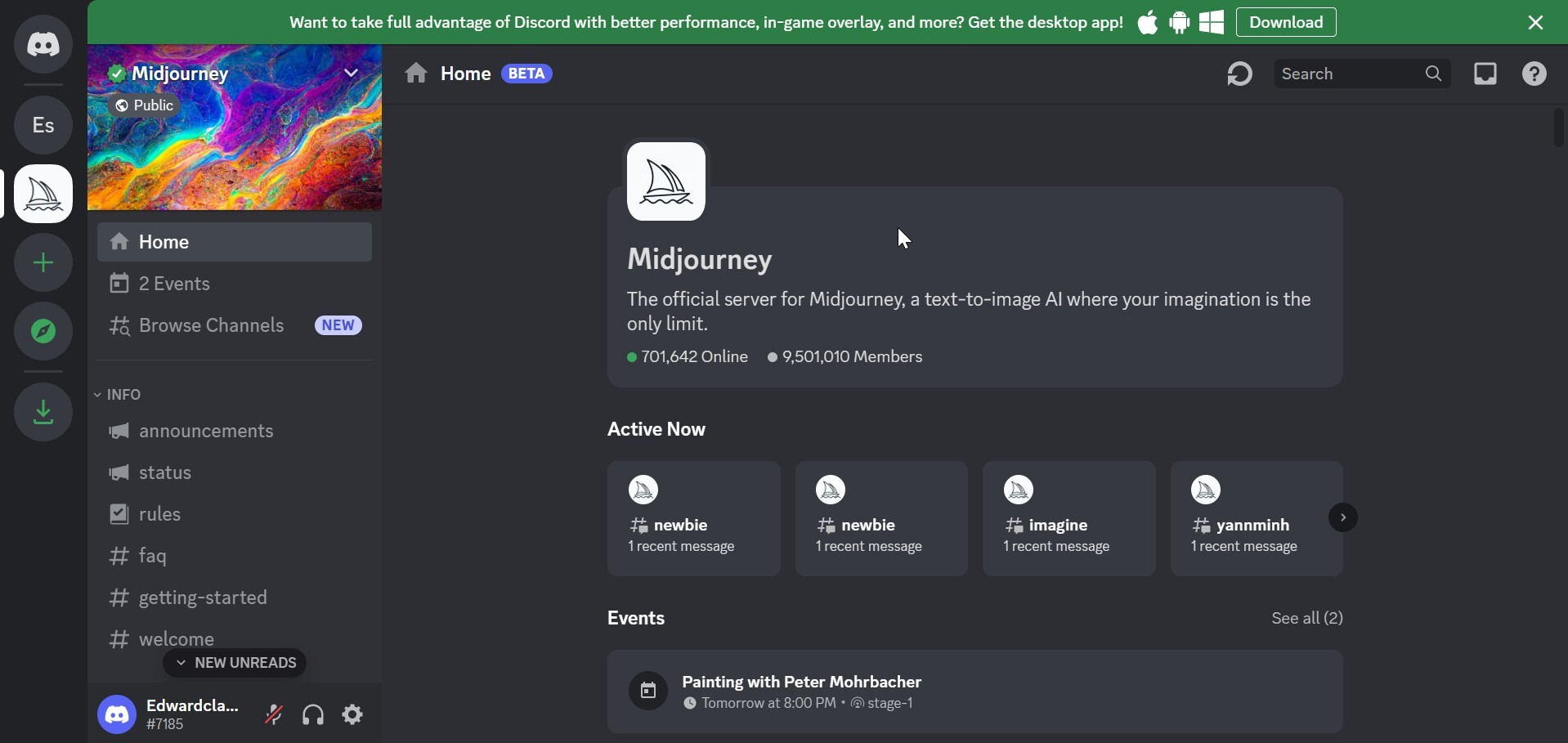Toggle headphones deafen in user panel

coord(313,715)
